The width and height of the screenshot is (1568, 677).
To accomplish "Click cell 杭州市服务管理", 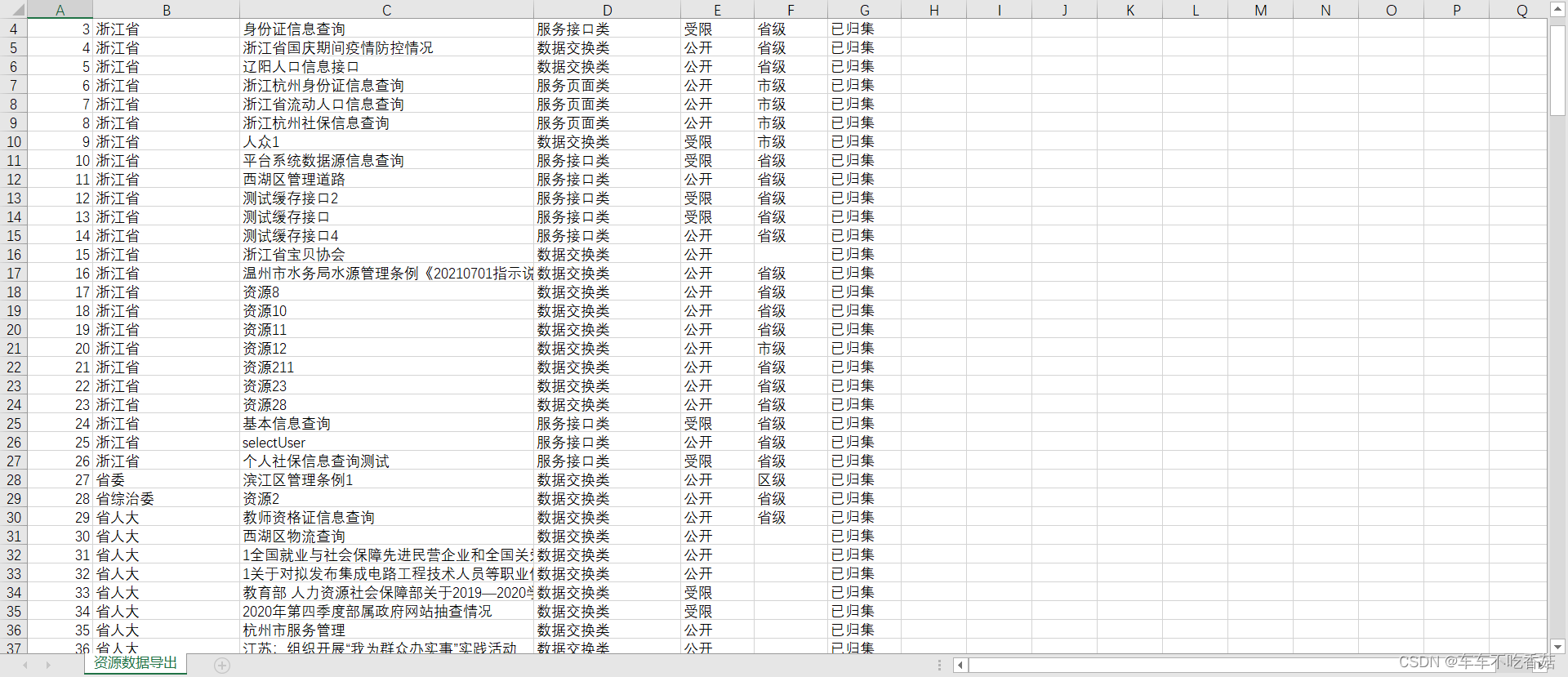I will (387, 630).
